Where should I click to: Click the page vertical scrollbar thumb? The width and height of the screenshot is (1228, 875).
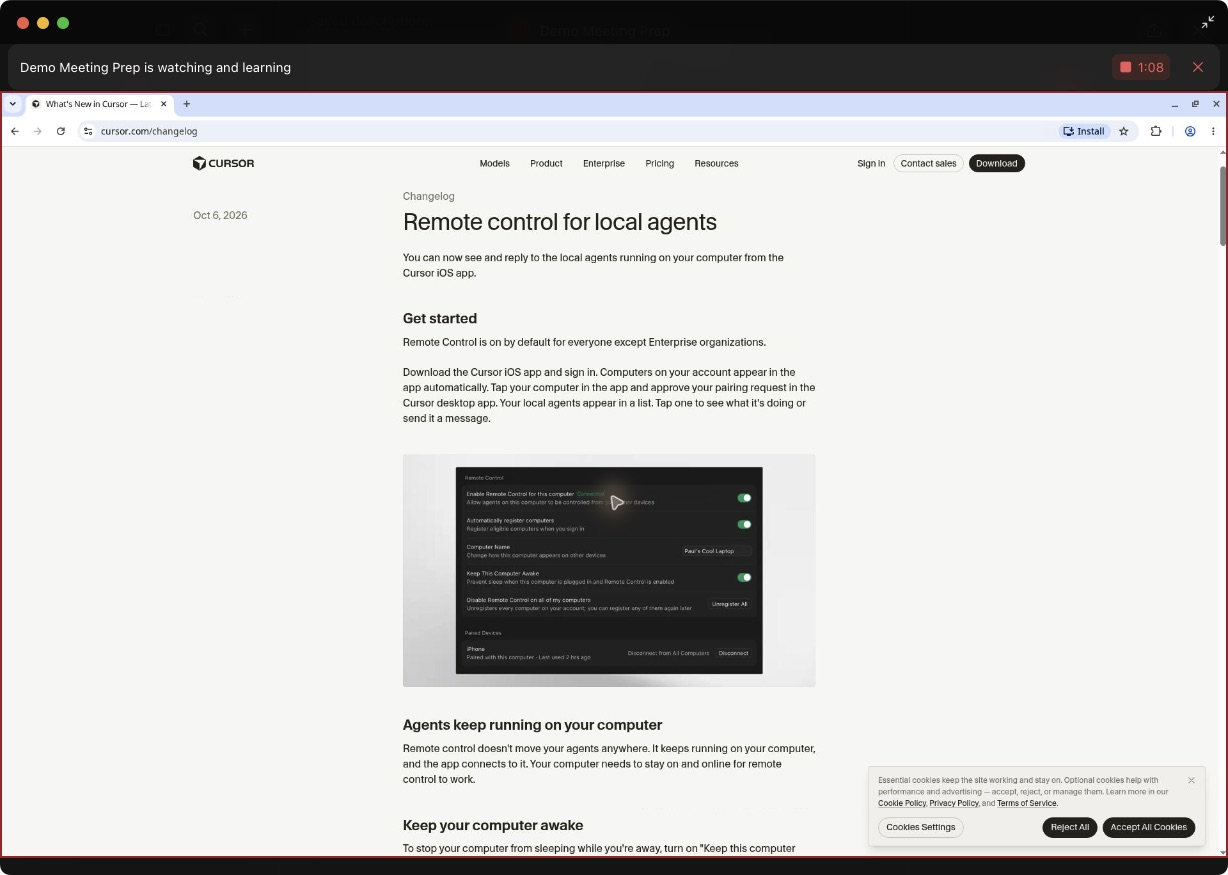coord(1222,205)
